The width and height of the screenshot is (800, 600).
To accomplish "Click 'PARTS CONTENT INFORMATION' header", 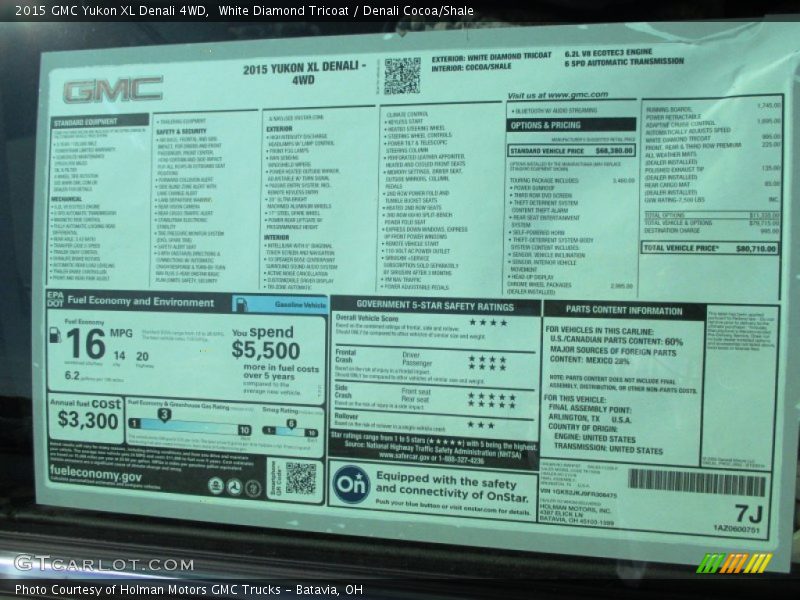I will (x=623, y=310).
